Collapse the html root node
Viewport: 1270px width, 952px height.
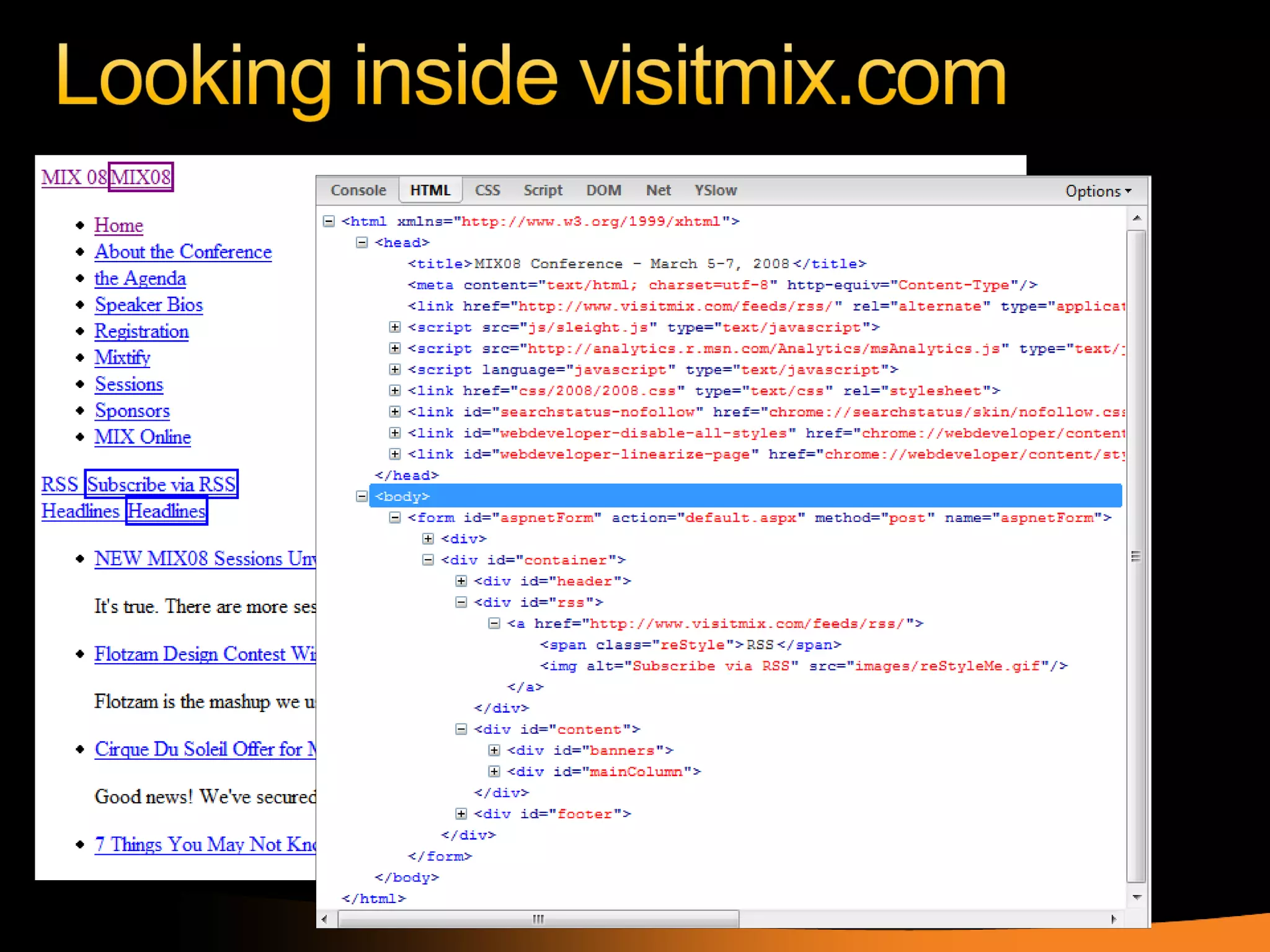pyautogui.click(x=329, y=221)
